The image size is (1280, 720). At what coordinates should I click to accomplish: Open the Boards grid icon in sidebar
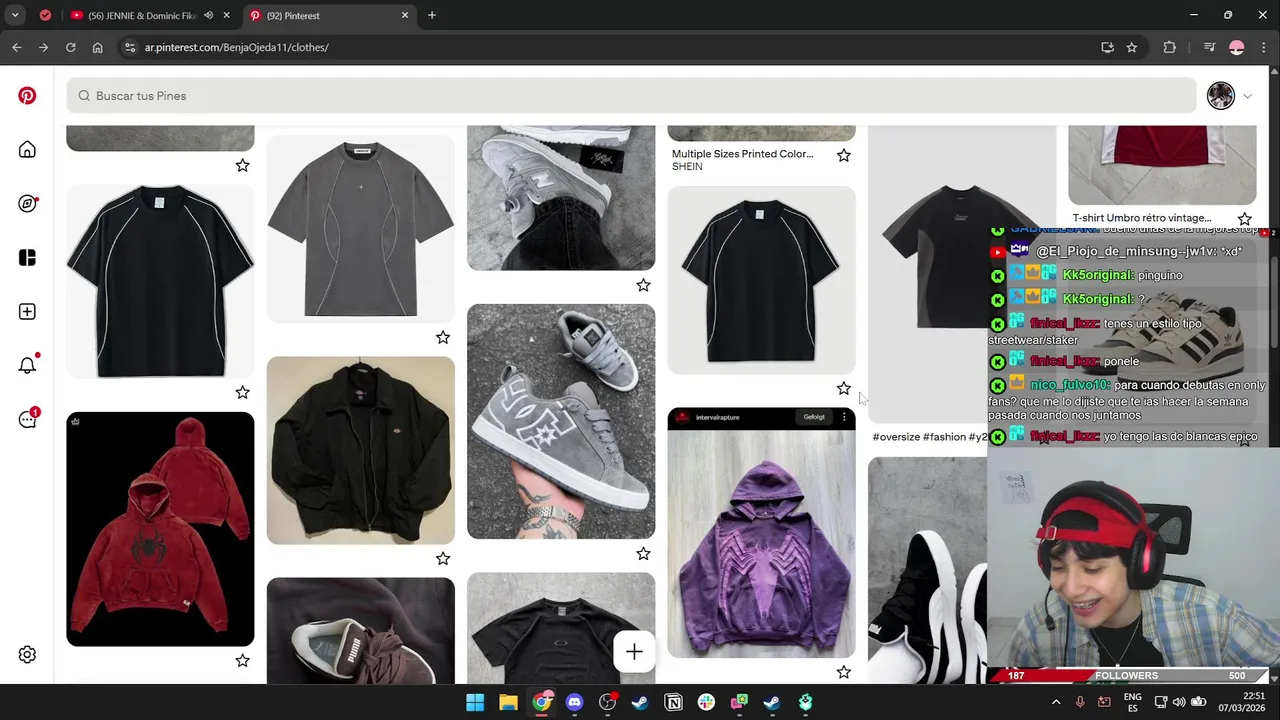click(x=27, y=258)
